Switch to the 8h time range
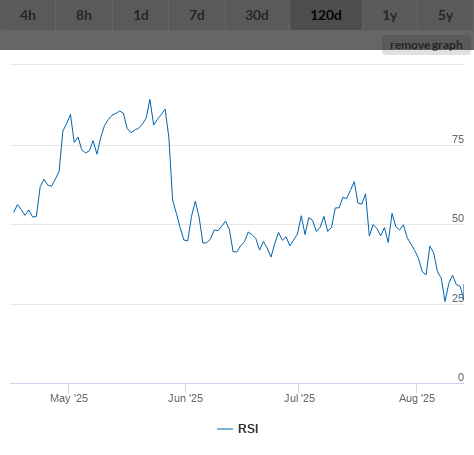This screenshot has height=455, width=474. click(84, 15)
